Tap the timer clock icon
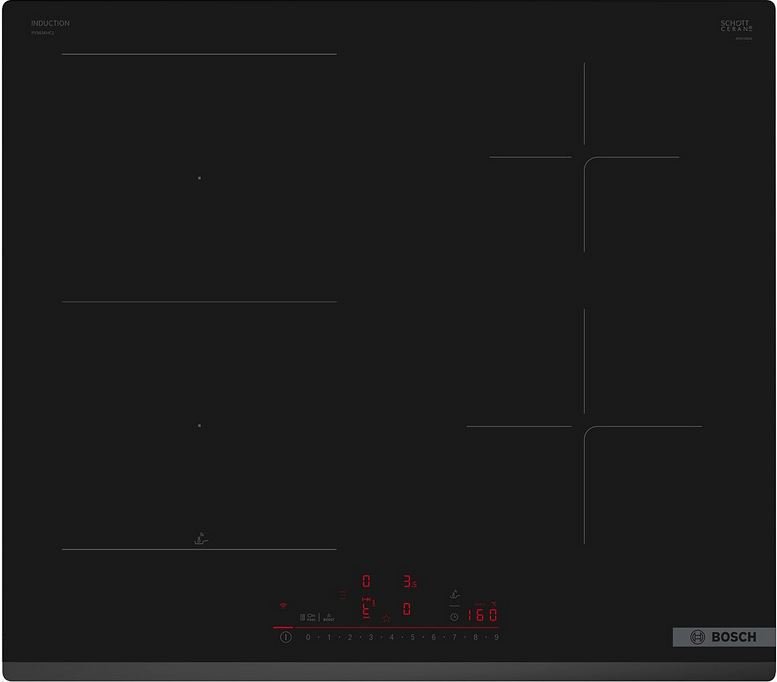777x682 pixels. click(454, 617)
